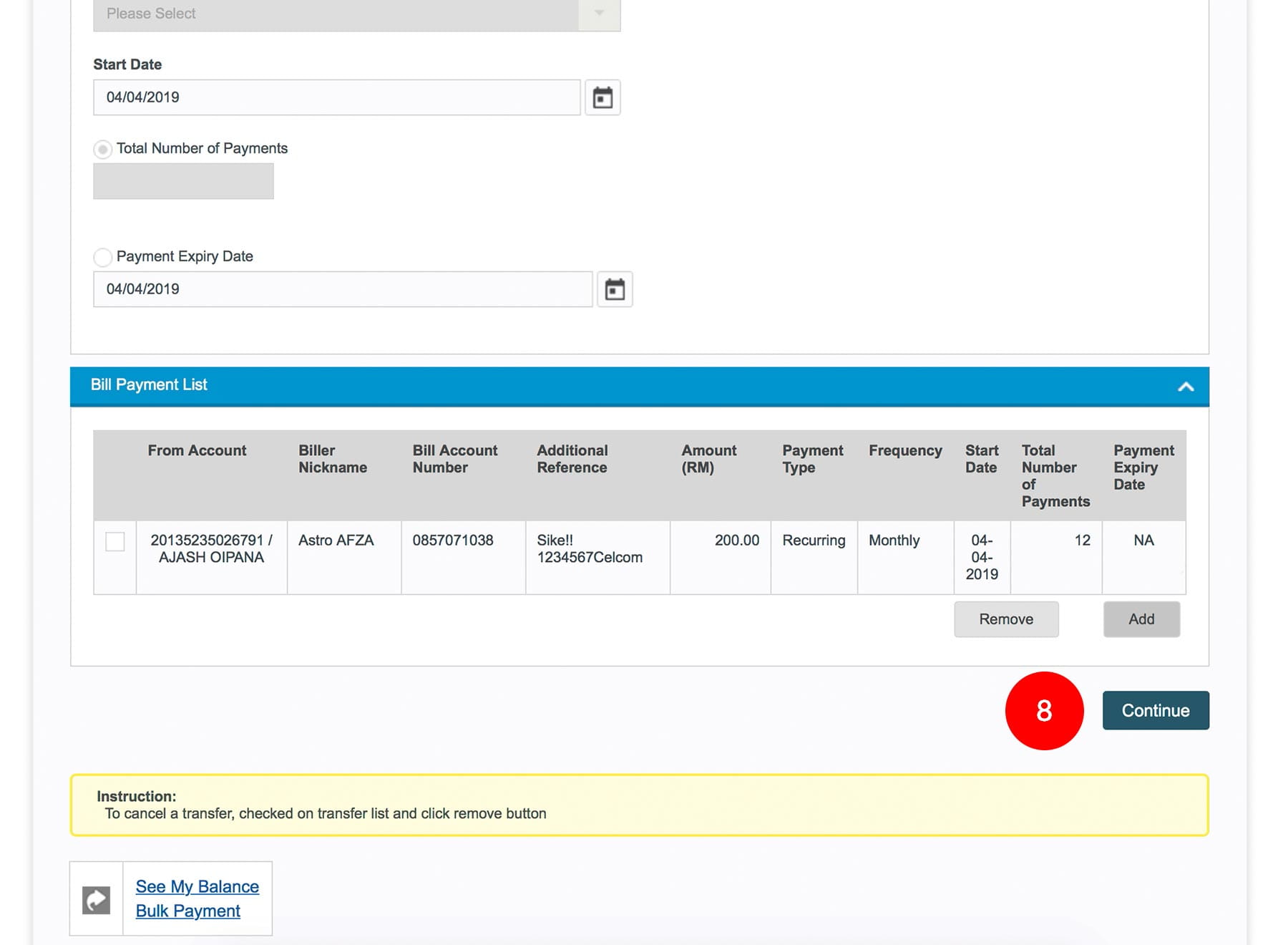The height and width of the screenshot is (945, 1288).
Task: Click the arrow icon beside See My Balance
Action: point(96,899)
